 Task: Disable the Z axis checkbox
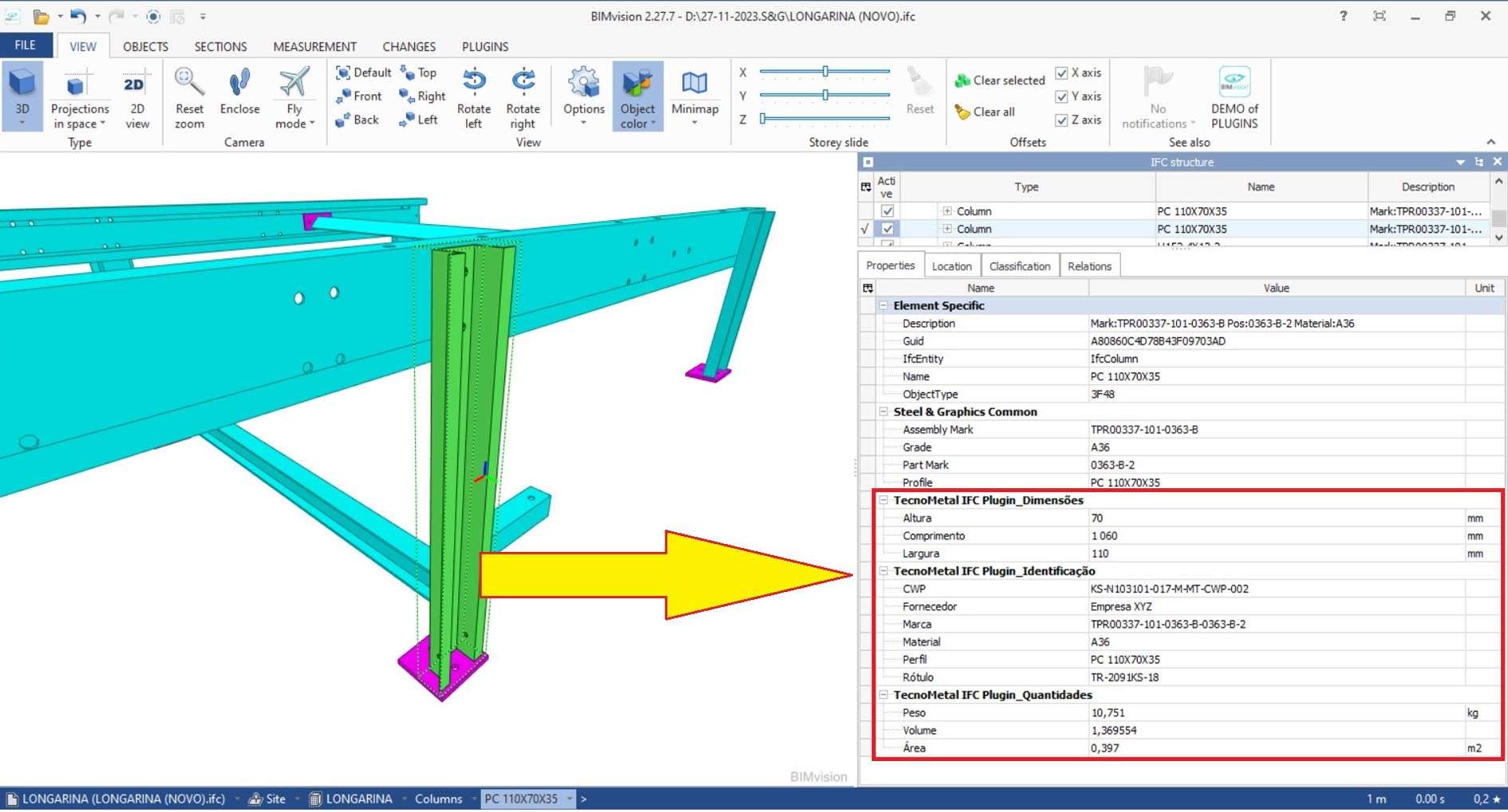pos(1062,120)
